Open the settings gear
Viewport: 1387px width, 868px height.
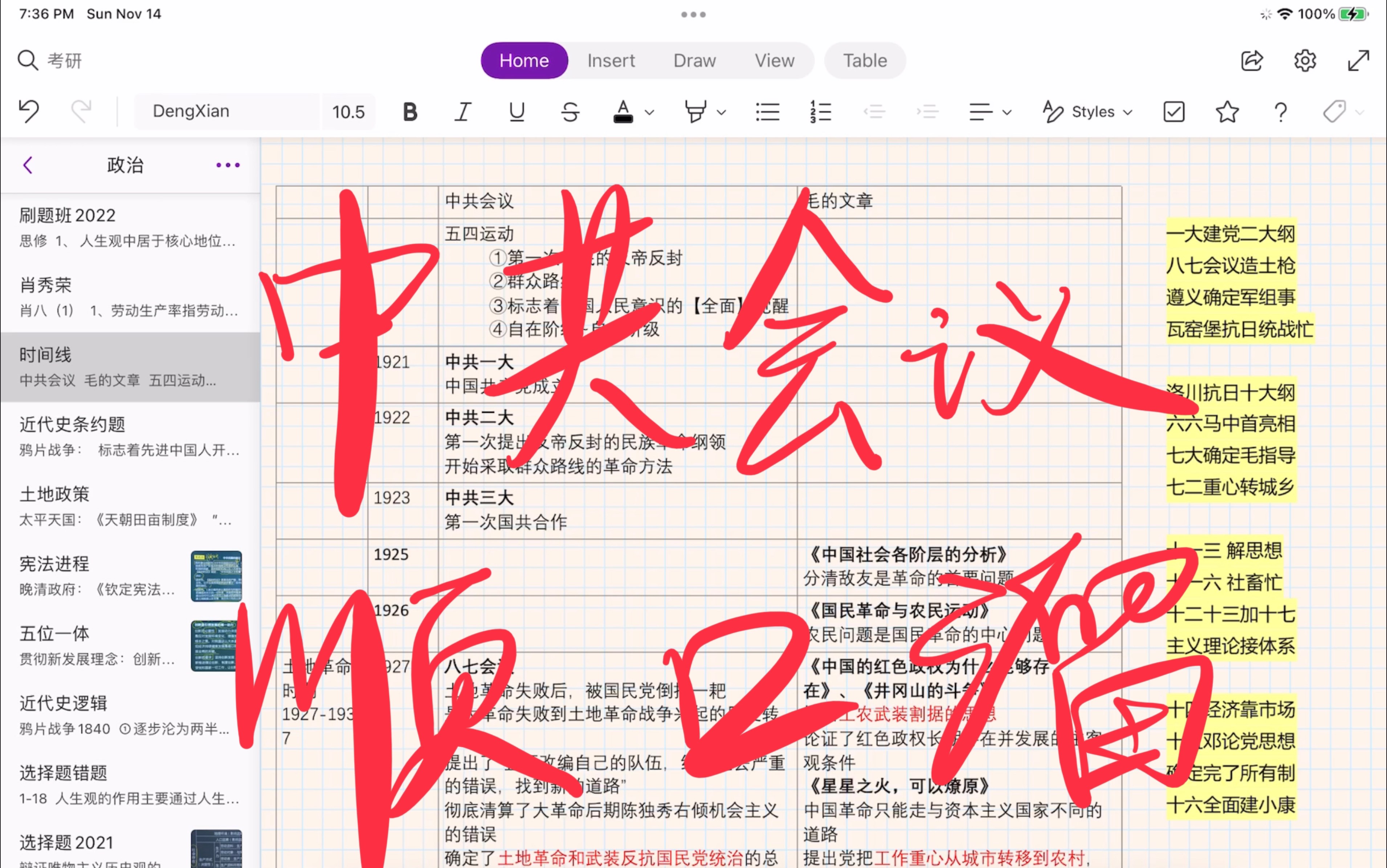pyautogui.click(x=1305, y=60)
